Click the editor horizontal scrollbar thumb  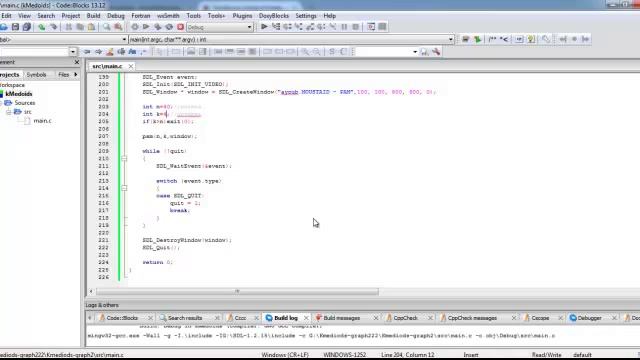point(238,291)
